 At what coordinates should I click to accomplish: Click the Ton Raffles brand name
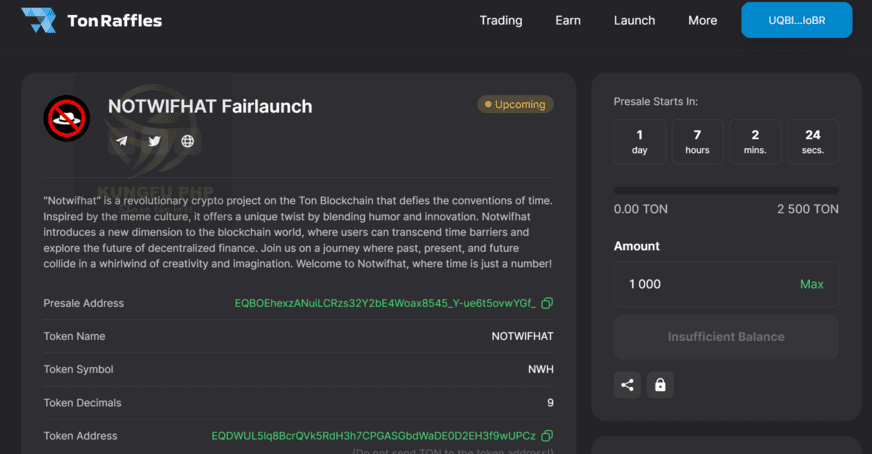click(115, 21)
